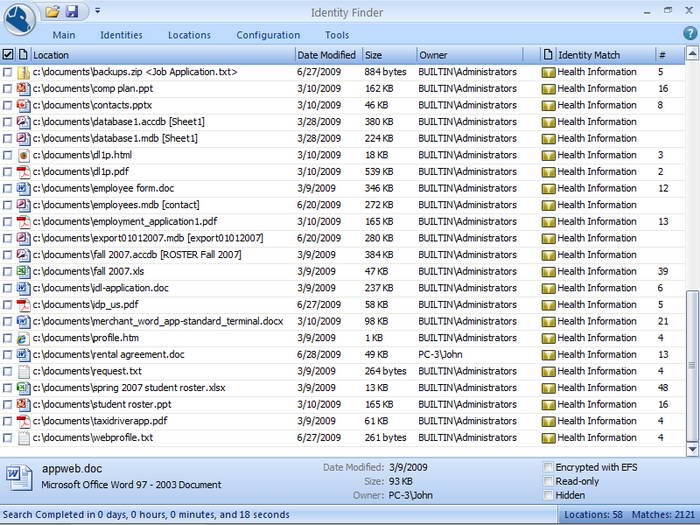Click the IE icon of profile.htm

point(23,338)
